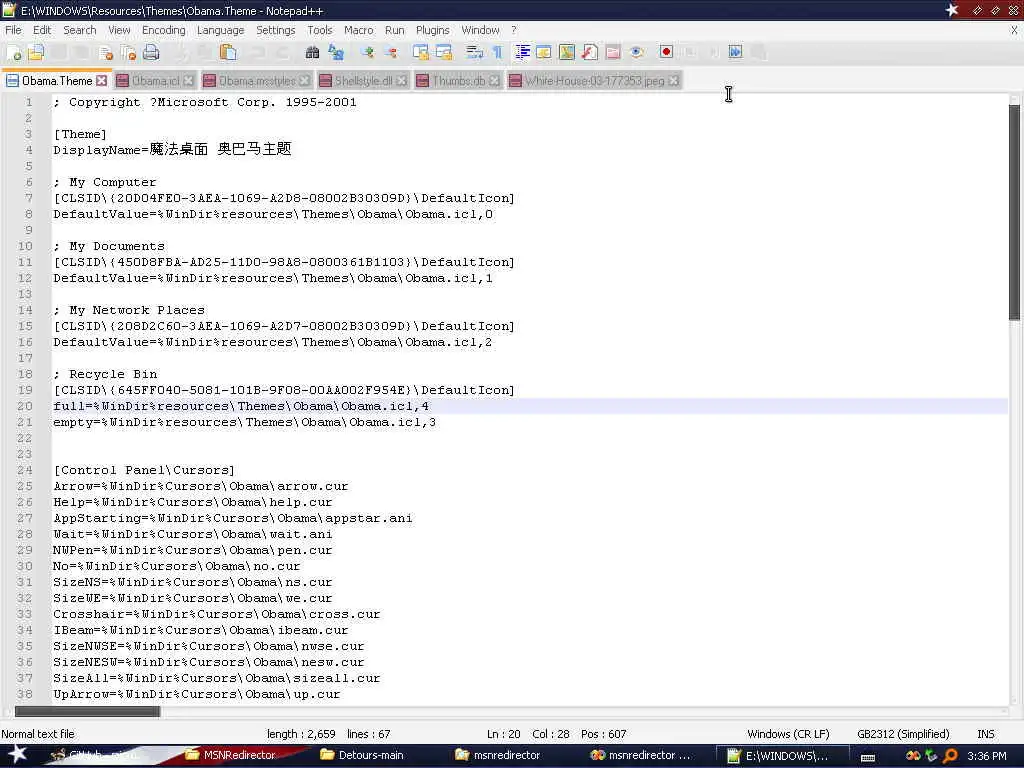Screen dimensions: 1024x768
Task: Switch to White-House-03-177353.jpeg tab
Action: tap(594, 80)
